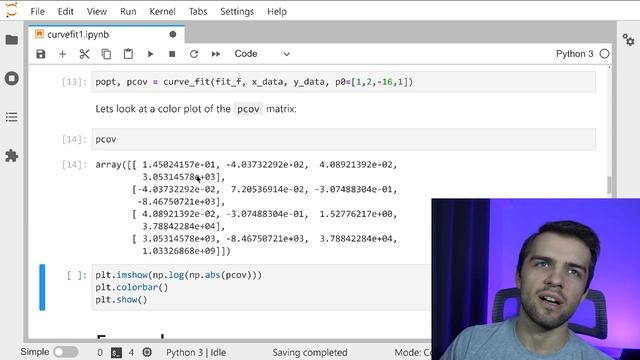640x360 pixels.
Task: Interrupt the kernel with stop icon
Action: click(172, 54)
